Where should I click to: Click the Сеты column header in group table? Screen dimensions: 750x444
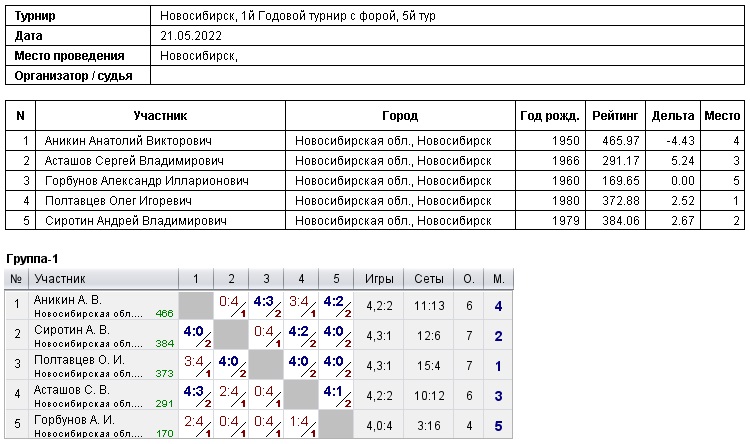tap(429, 278)
